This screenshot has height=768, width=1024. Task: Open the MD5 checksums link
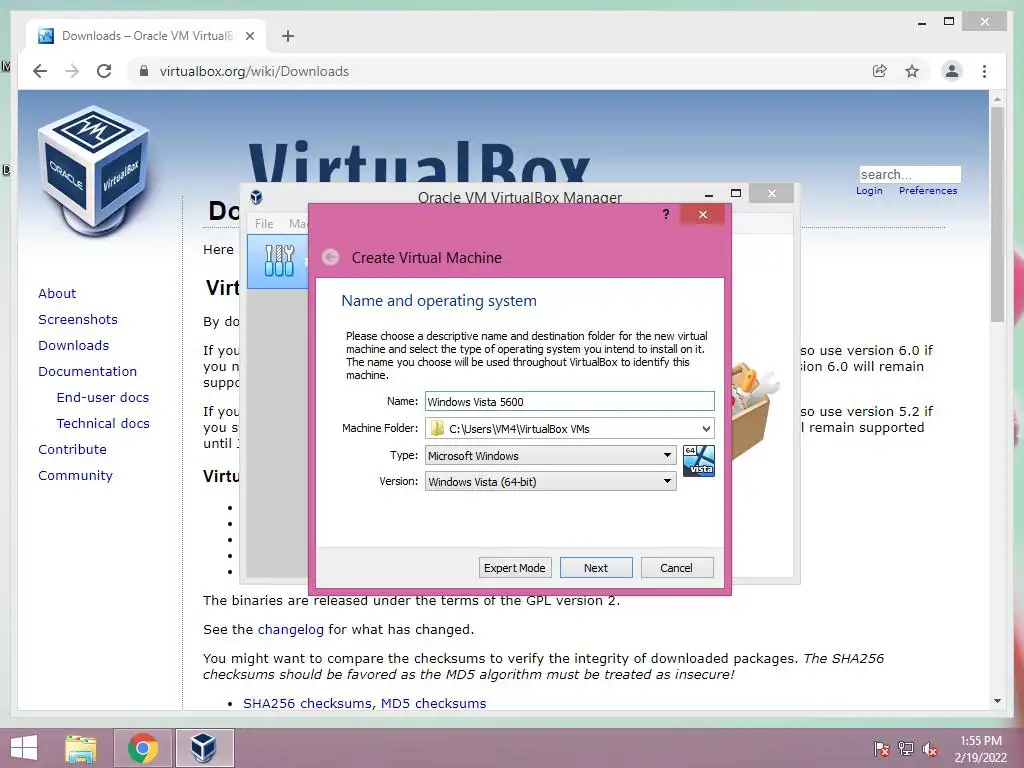point(433,703)
